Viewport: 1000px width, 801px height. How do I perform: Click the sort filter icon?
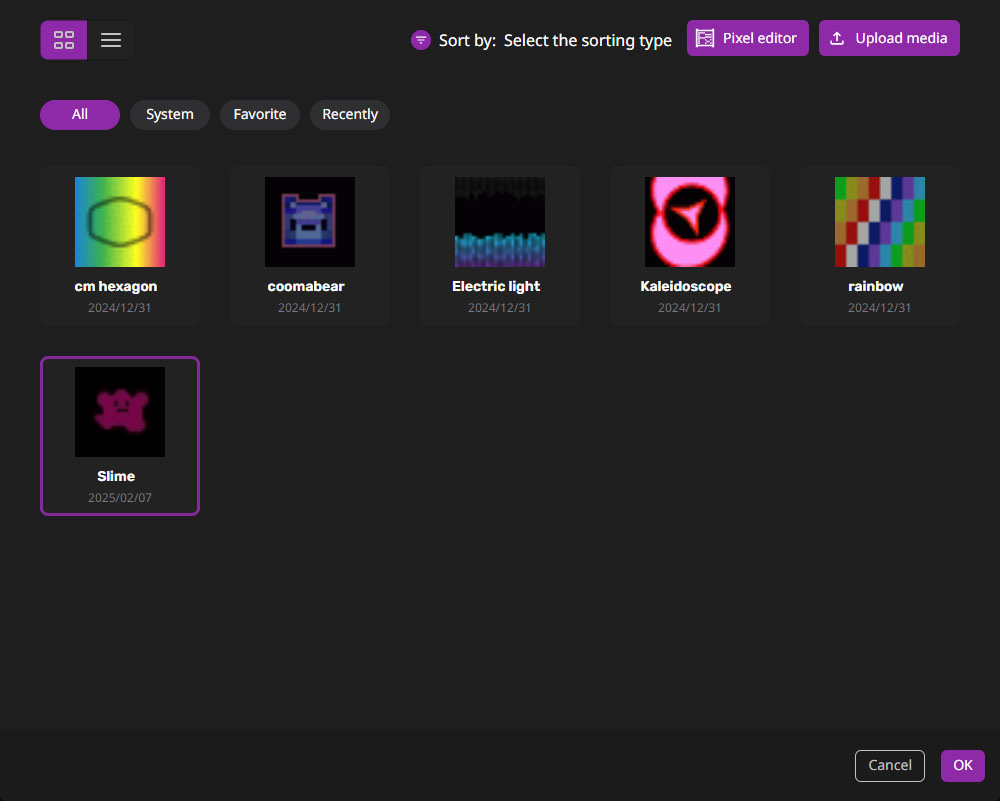click(421, 40)
